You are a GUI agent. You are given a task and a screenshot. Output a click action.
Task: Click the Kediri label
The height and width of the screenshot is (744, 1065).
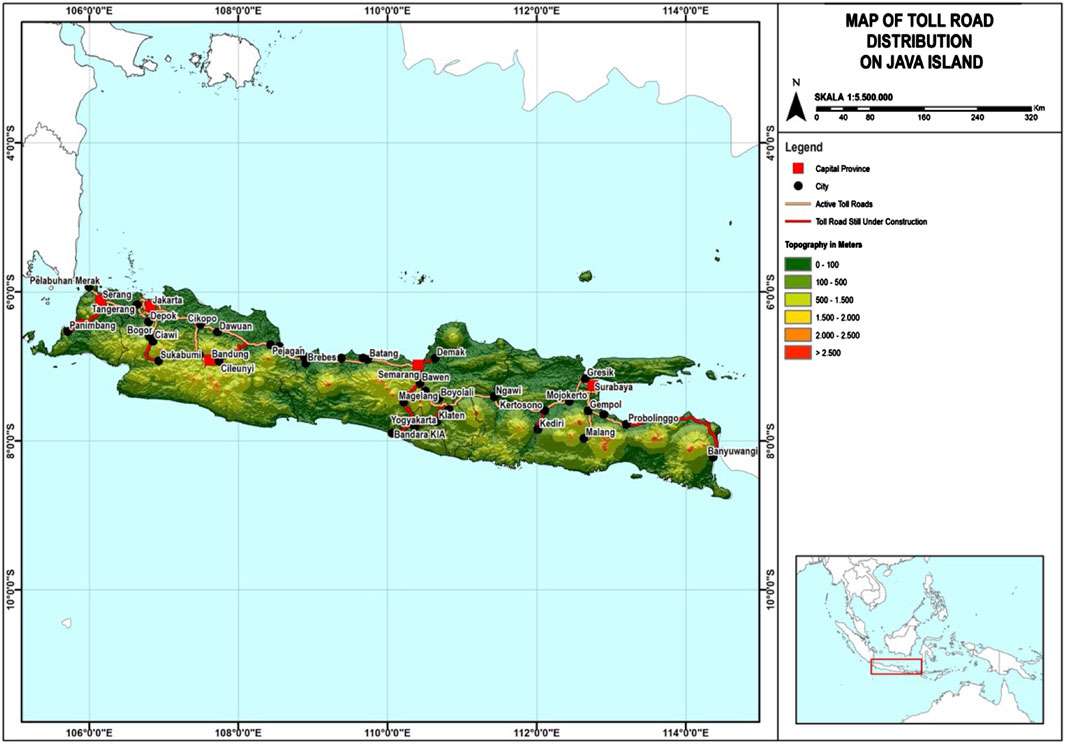coord(553,423)
